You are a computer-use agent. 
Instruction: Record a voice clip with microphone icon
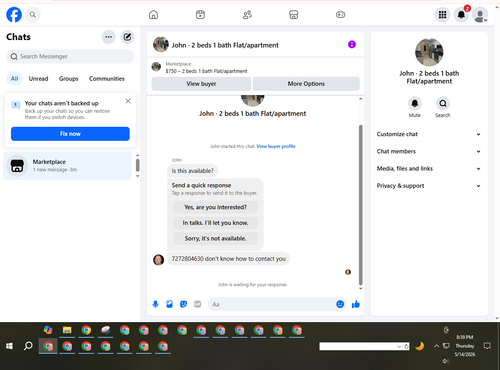155,304
